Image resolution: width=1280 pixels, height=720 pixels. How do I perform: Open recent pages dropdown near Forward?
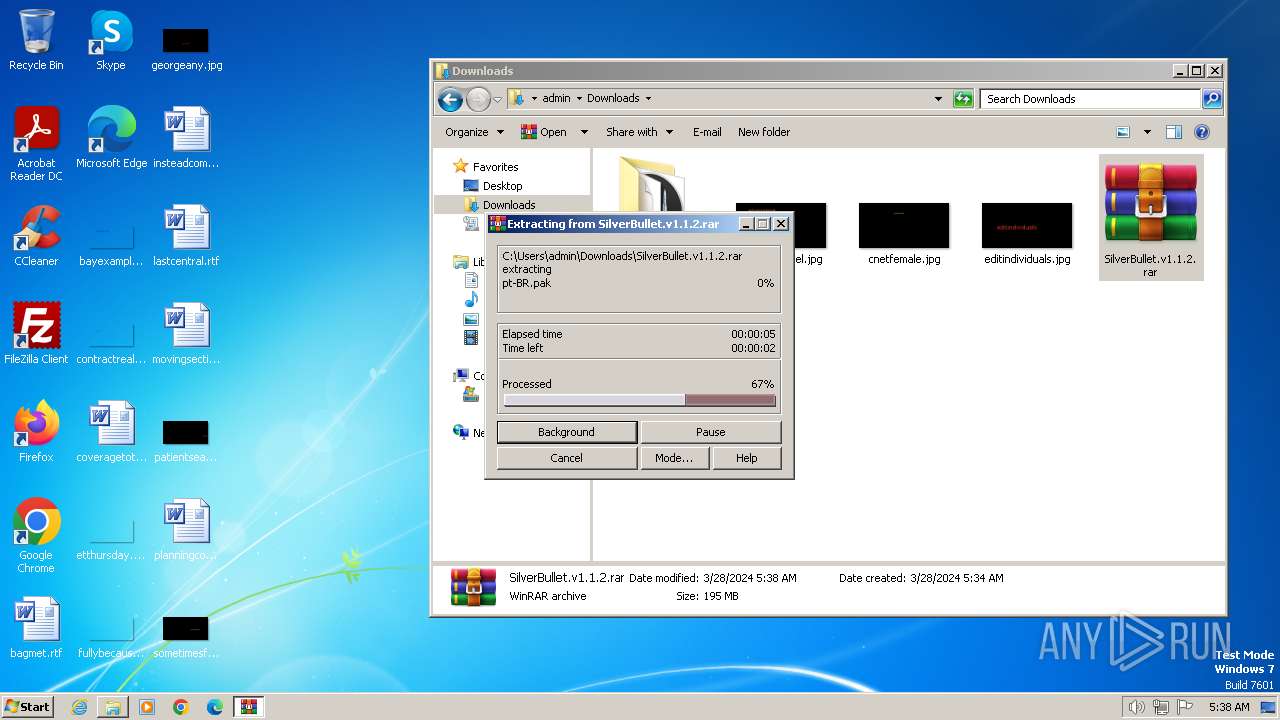point(497,99)
